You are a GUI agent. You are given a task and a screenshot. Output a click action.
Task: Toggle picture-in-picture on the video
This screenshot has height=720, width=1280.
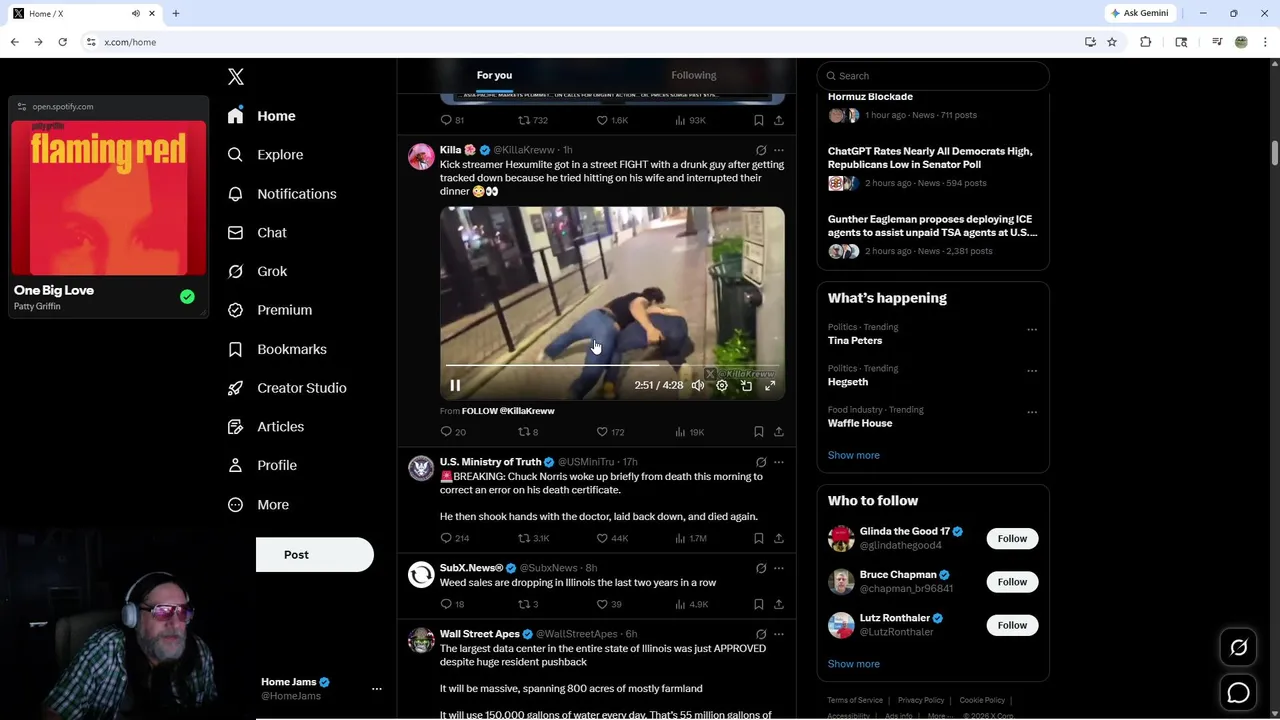tap(746, 385)
